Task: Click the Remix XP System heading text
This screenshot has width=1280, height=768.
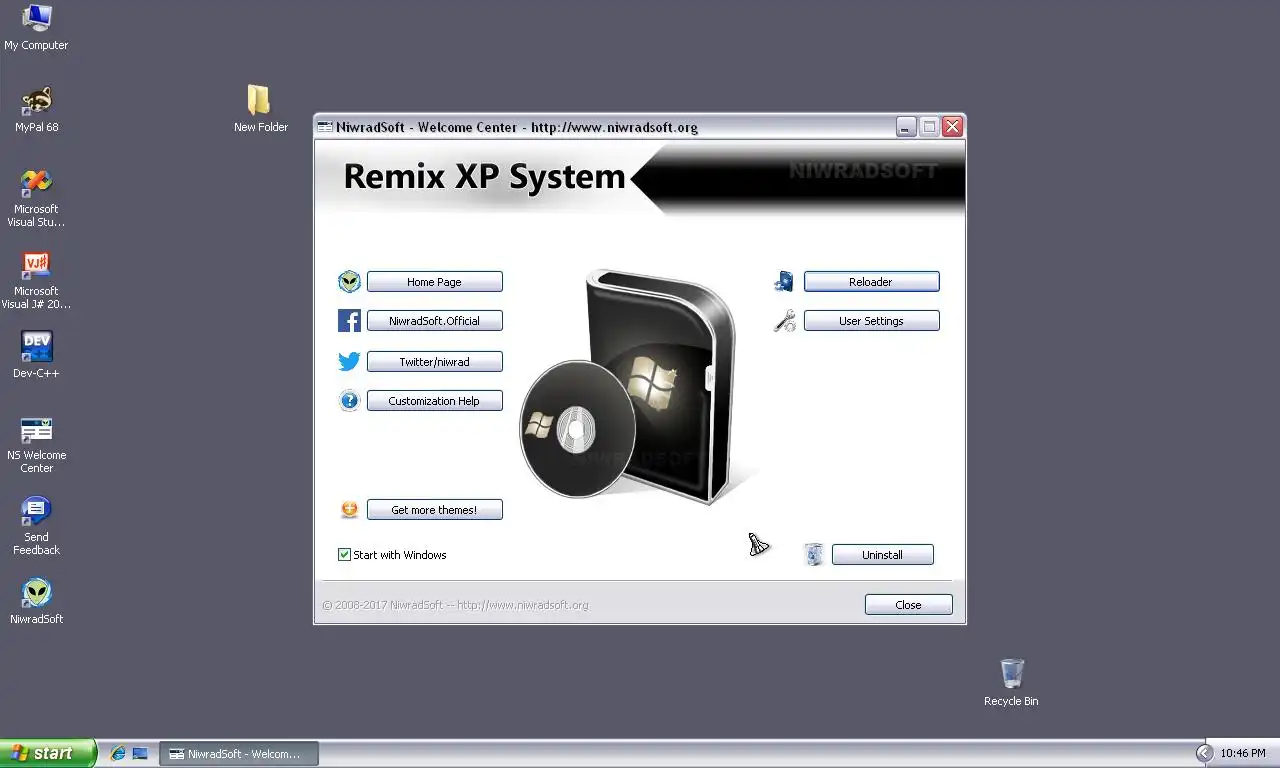Action: tap(484, 177)
